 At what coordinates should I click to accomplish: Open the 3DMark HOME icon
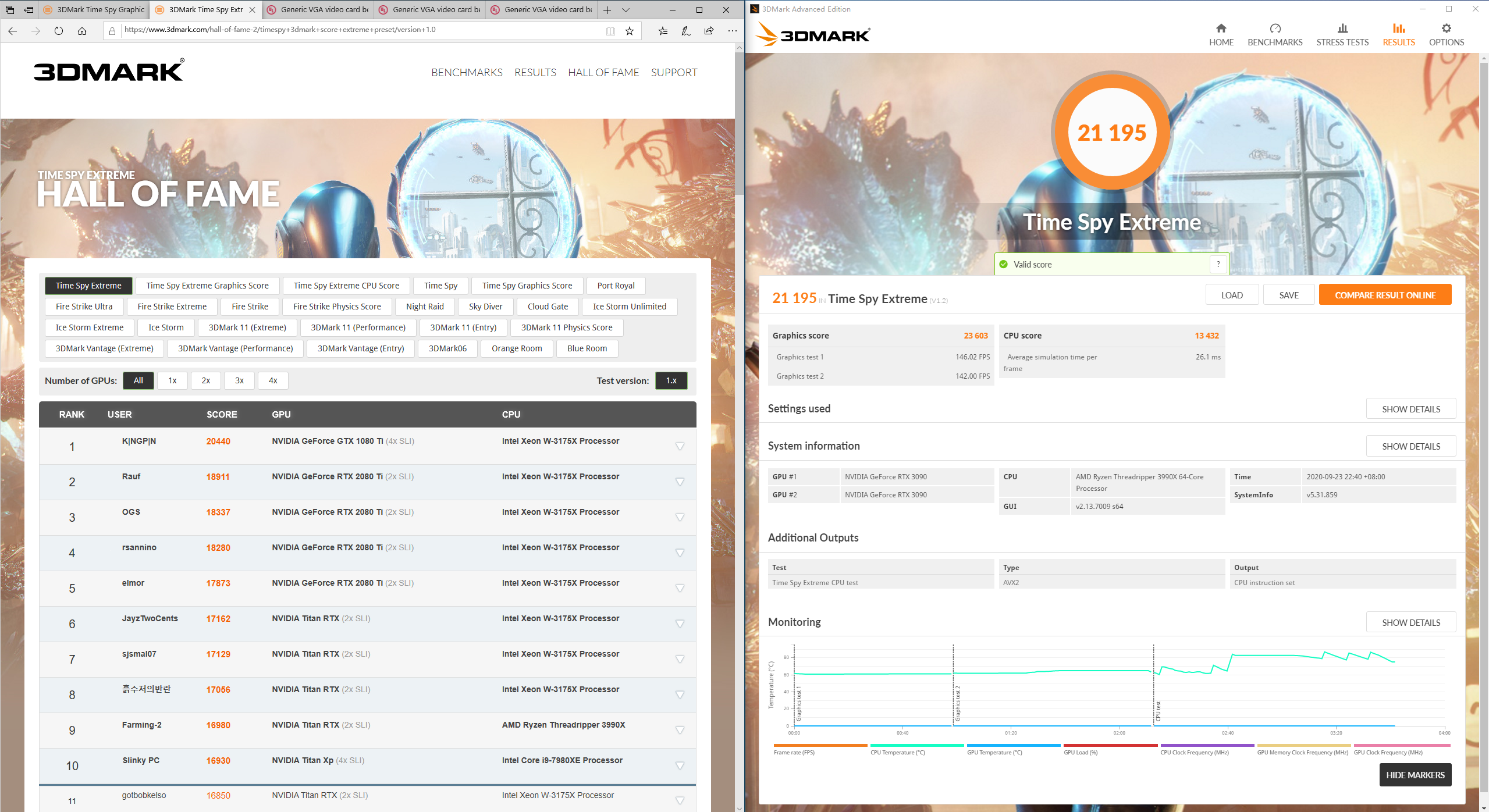coord(1221,29)
